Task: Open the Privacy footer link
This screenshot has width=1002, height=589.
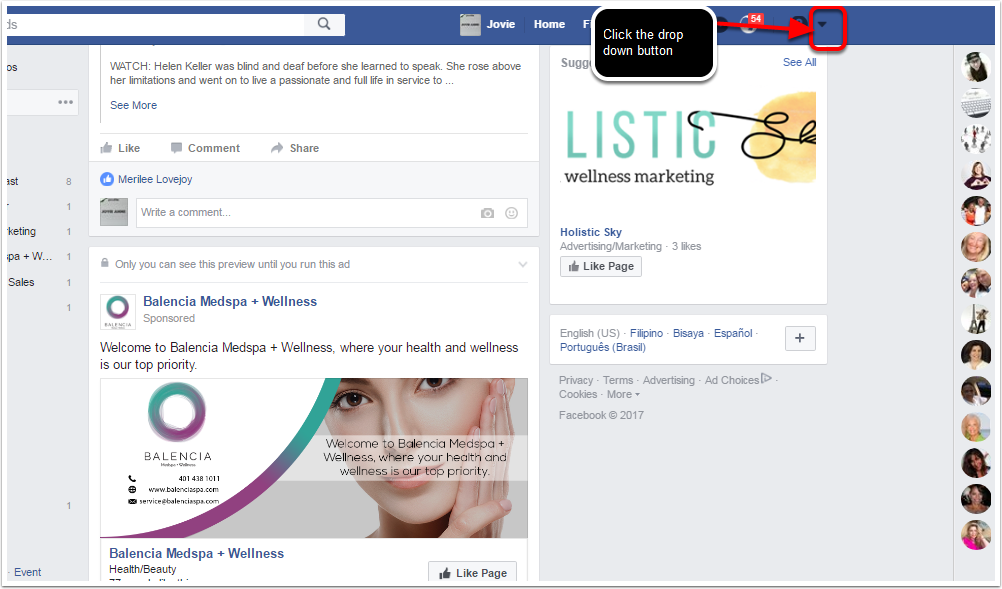Action: (576, 381)
